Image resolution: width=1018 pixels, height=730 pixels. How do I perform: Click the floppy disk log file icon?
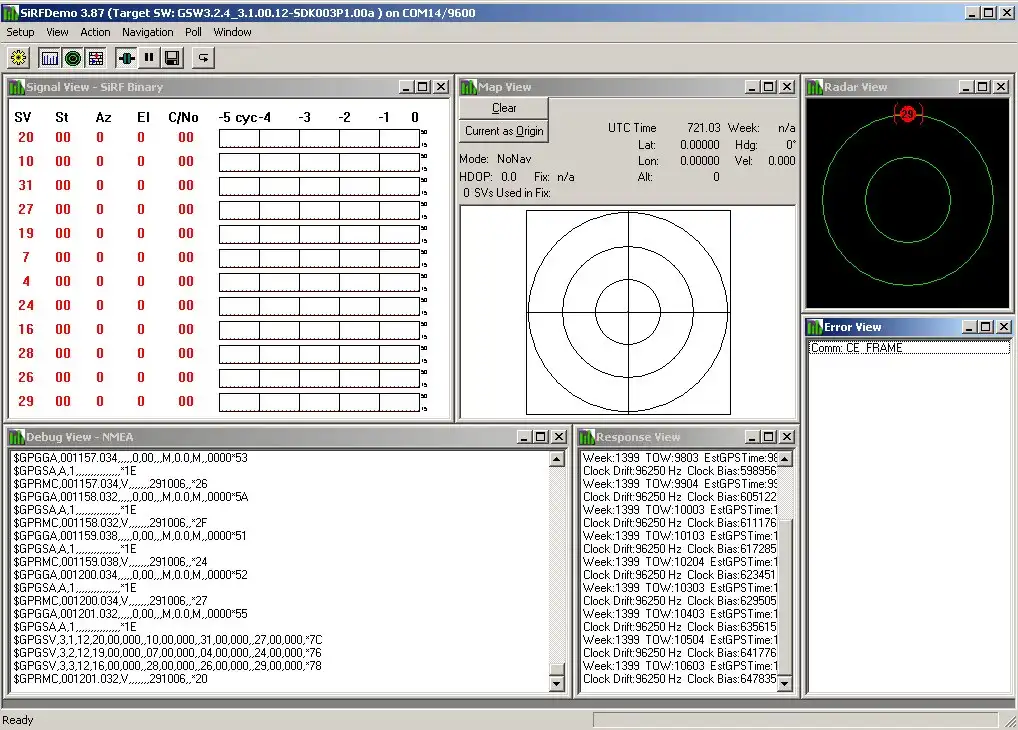[172, 58]
